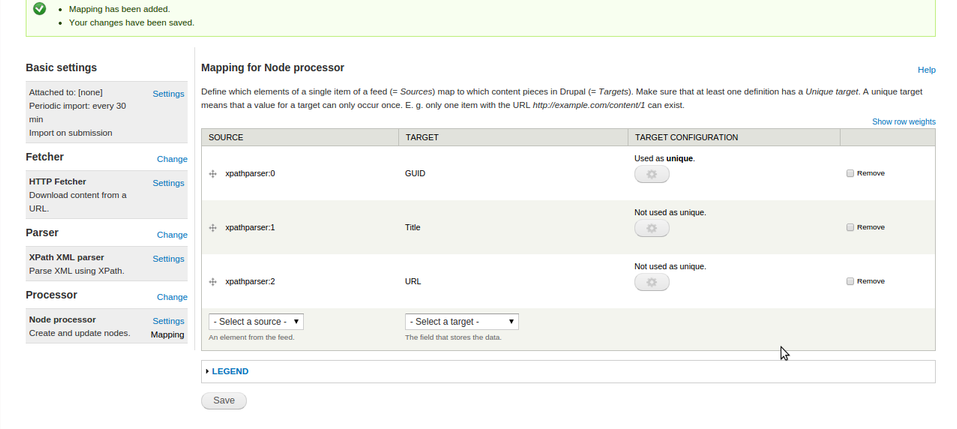Open the 'Select a source' dropdown

(x=256, y=322)
